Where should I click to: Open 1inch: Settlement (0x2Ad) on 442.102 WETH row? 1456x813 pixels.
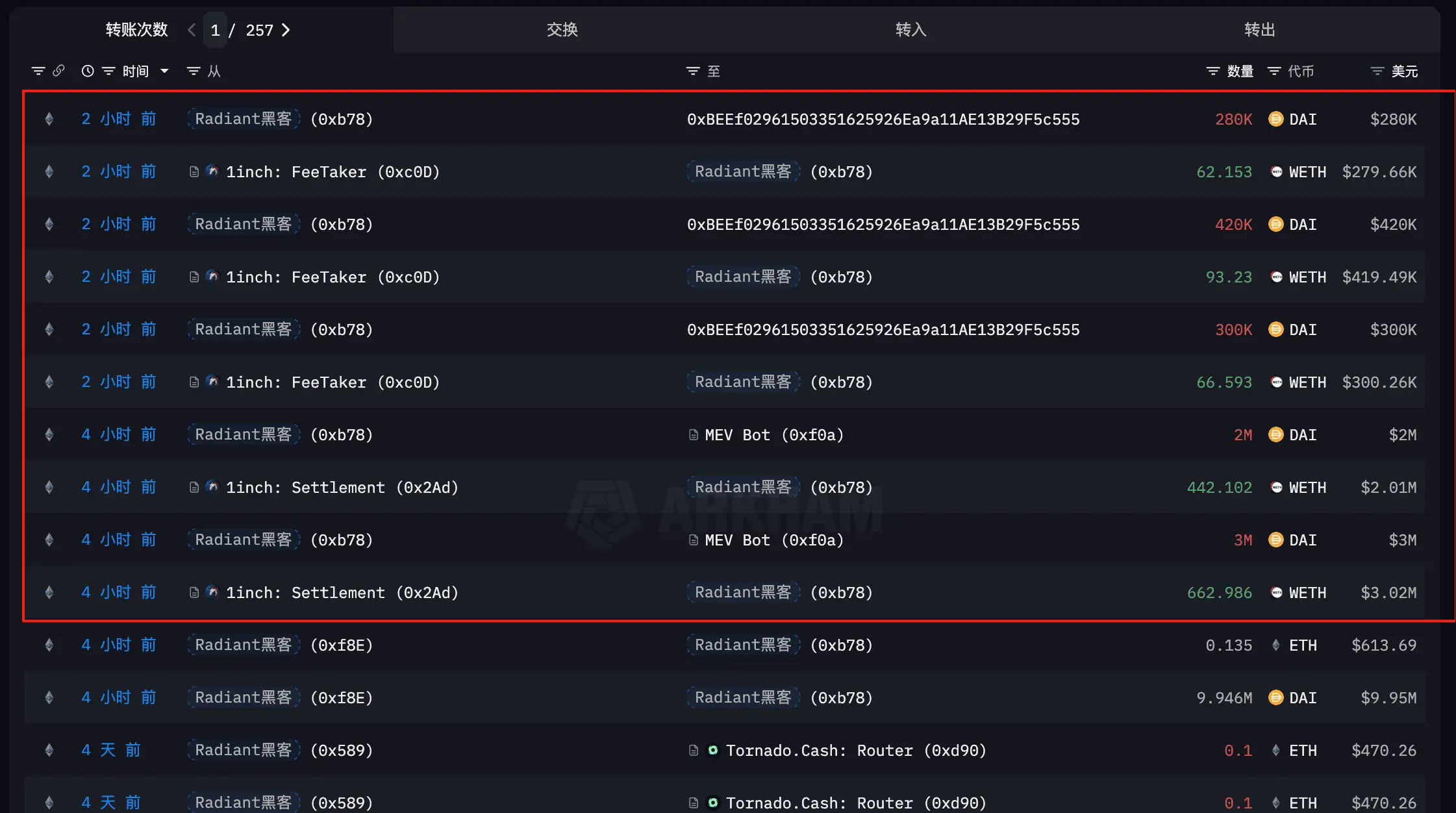(342, 488)
